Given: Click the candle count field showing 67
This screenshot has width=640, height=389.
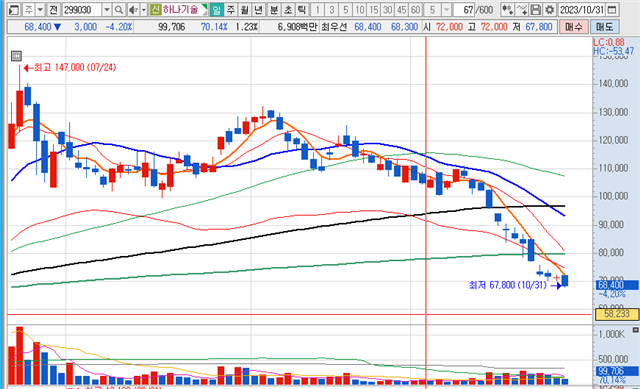Looking at the screenshot, I should 464,9.
